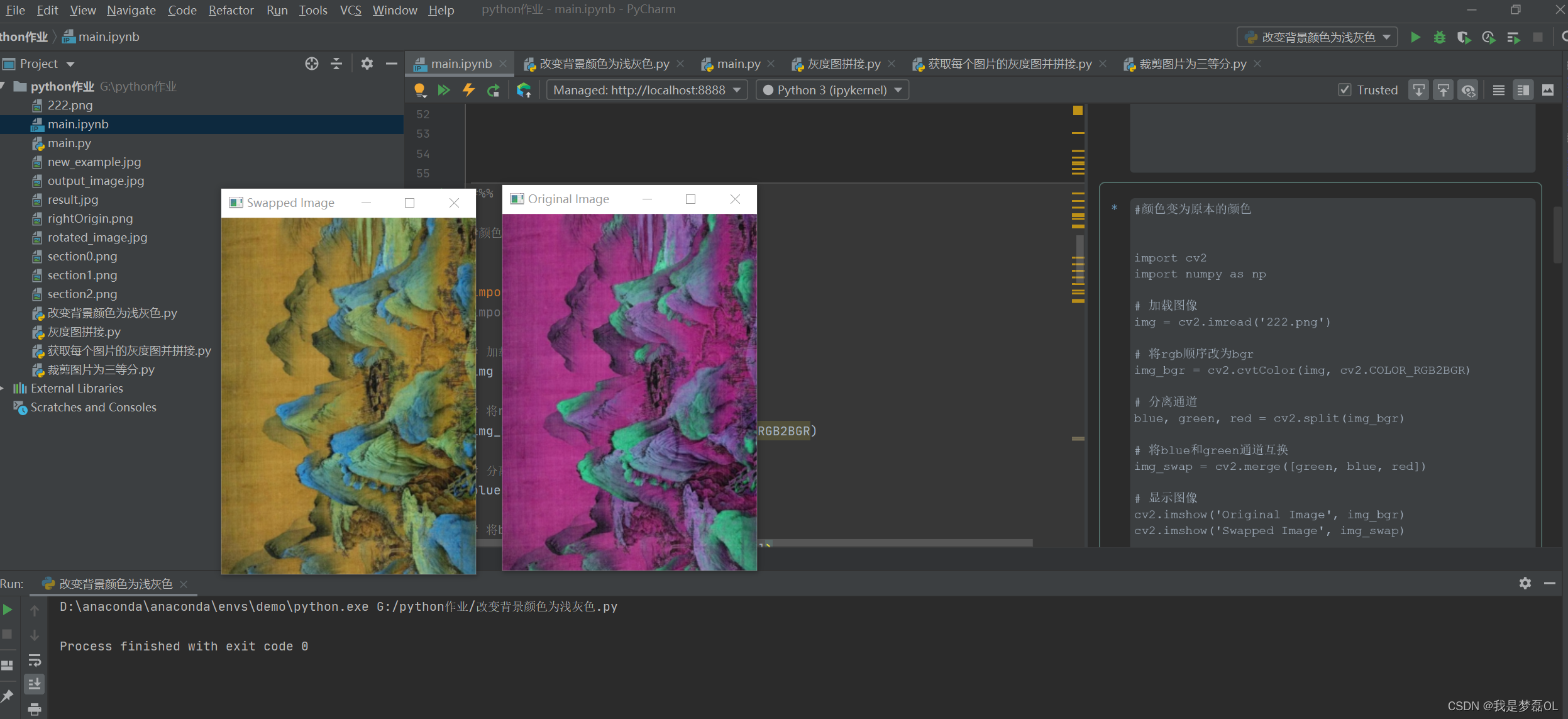Hide the Project panel with minus icon
1568x719 pixels.
tap(391, 64)
